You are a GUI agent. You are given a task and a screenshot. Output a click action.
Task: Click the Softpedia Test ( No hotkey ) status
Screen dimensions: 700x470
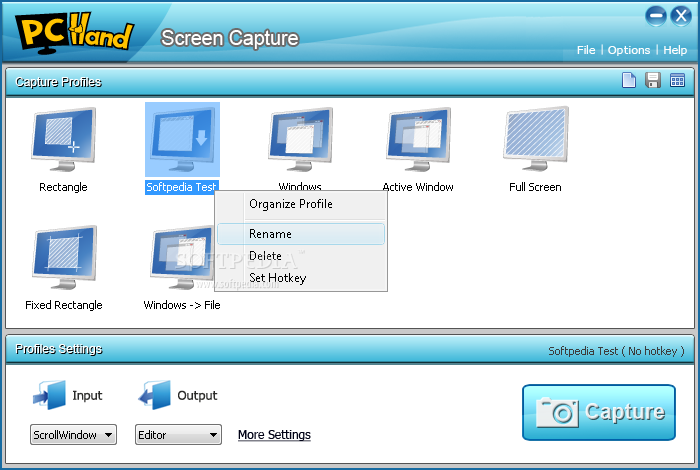point(616,351)
